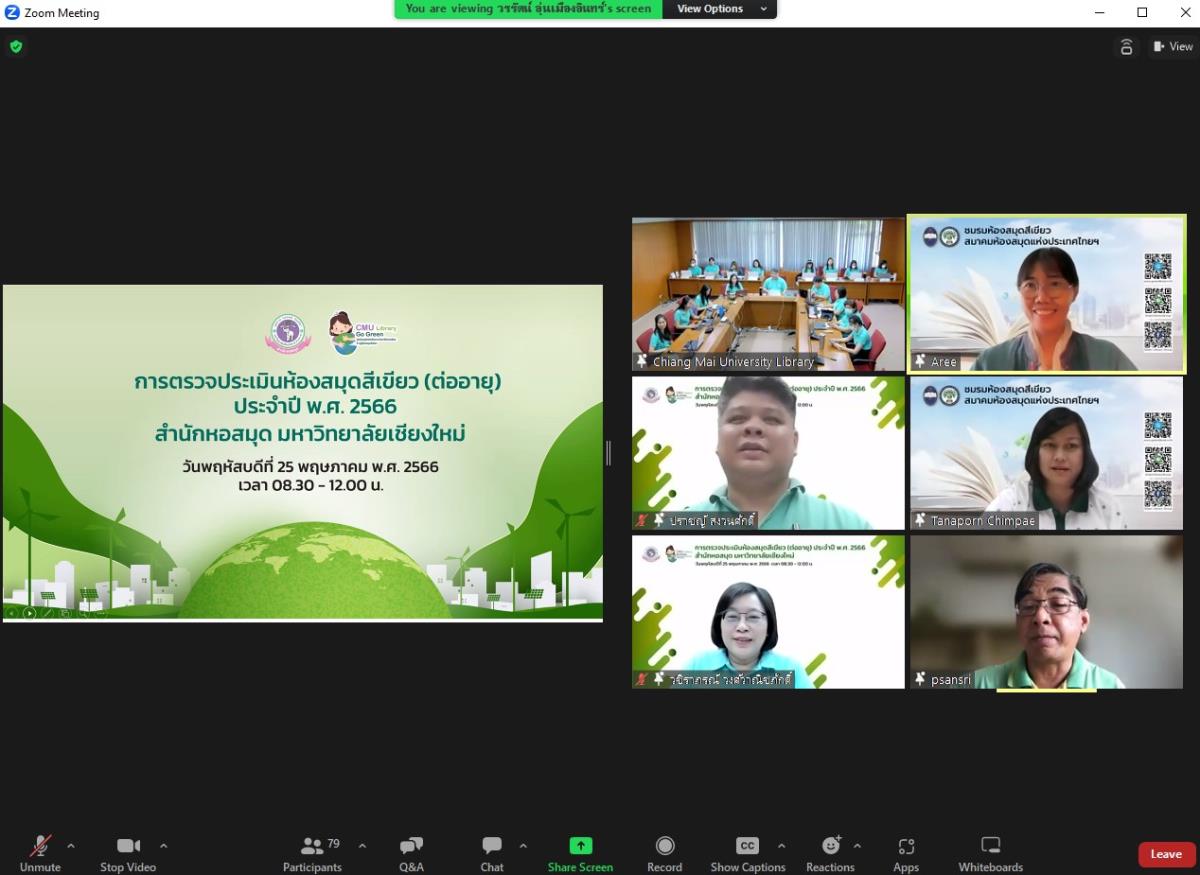1200x875 pixels.
Task: Open the Apps panel
Action: coord(906,852)
